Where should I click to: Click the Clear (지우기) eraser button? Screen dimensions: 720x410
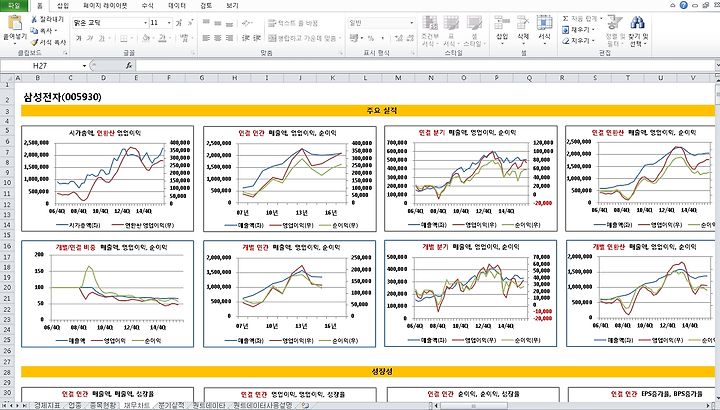pyautogui.click(x=578, y=41)
